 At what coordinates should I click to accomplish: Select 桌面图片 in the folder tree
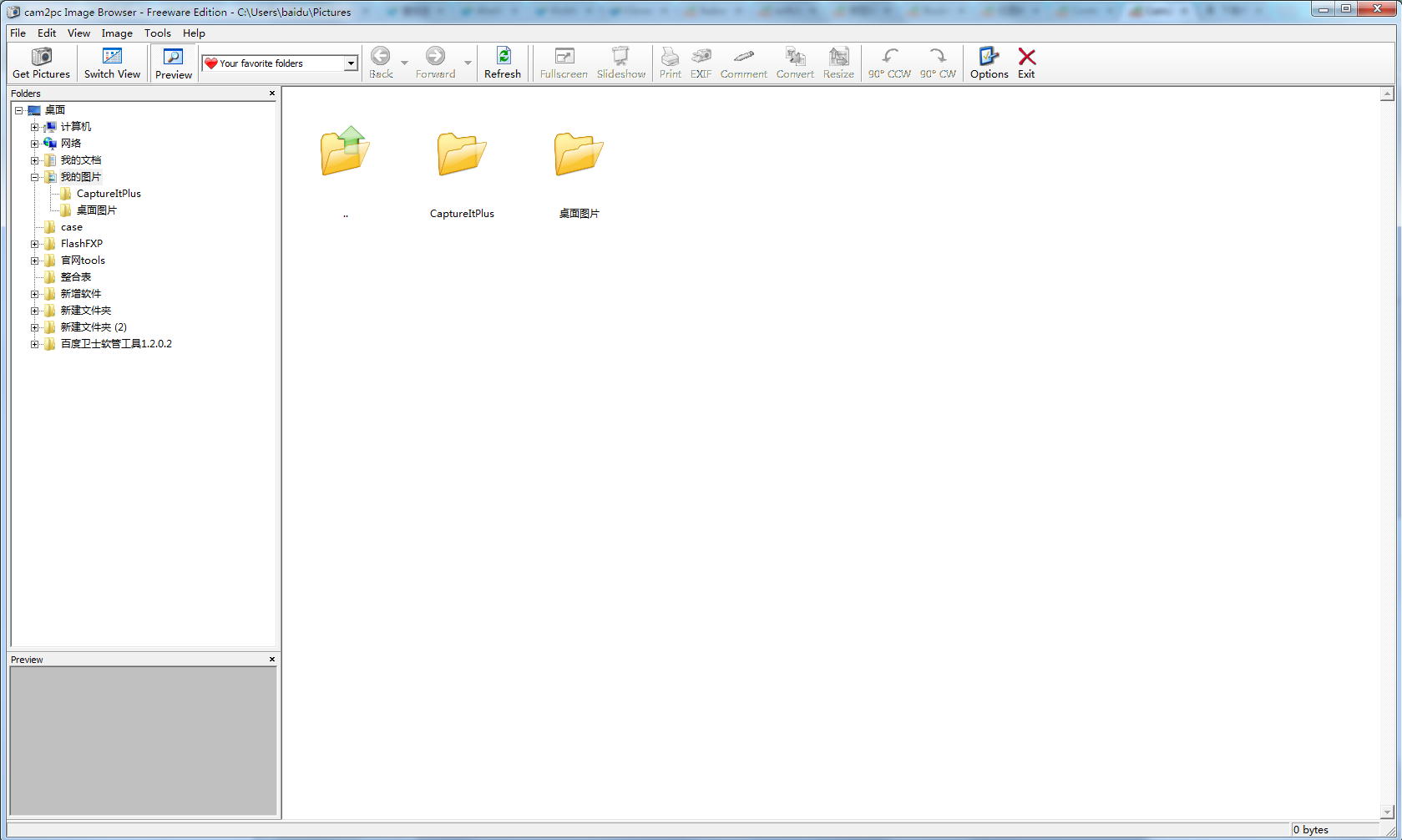[x=97, y=210]
